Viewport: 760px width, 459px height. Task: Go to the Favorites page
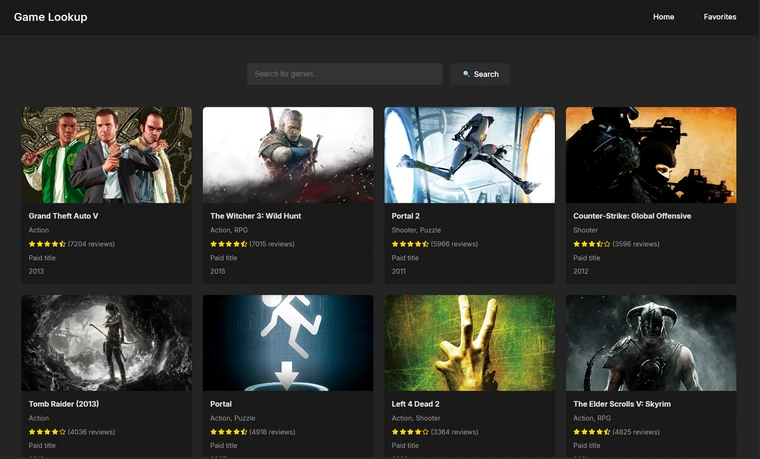tap(719, 17)
